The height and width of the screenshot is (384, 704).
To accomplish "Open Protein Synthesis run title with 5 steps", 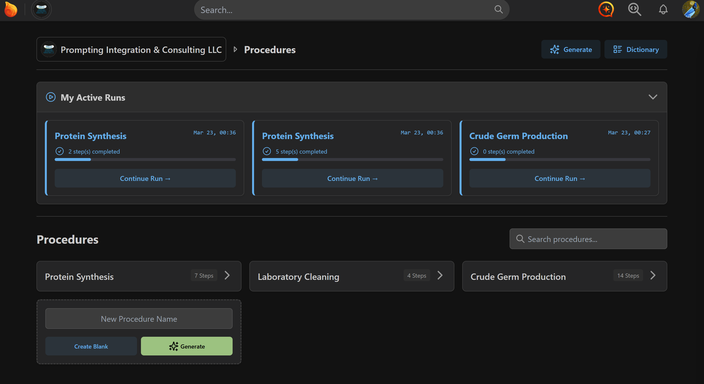I will coord(298,136).
